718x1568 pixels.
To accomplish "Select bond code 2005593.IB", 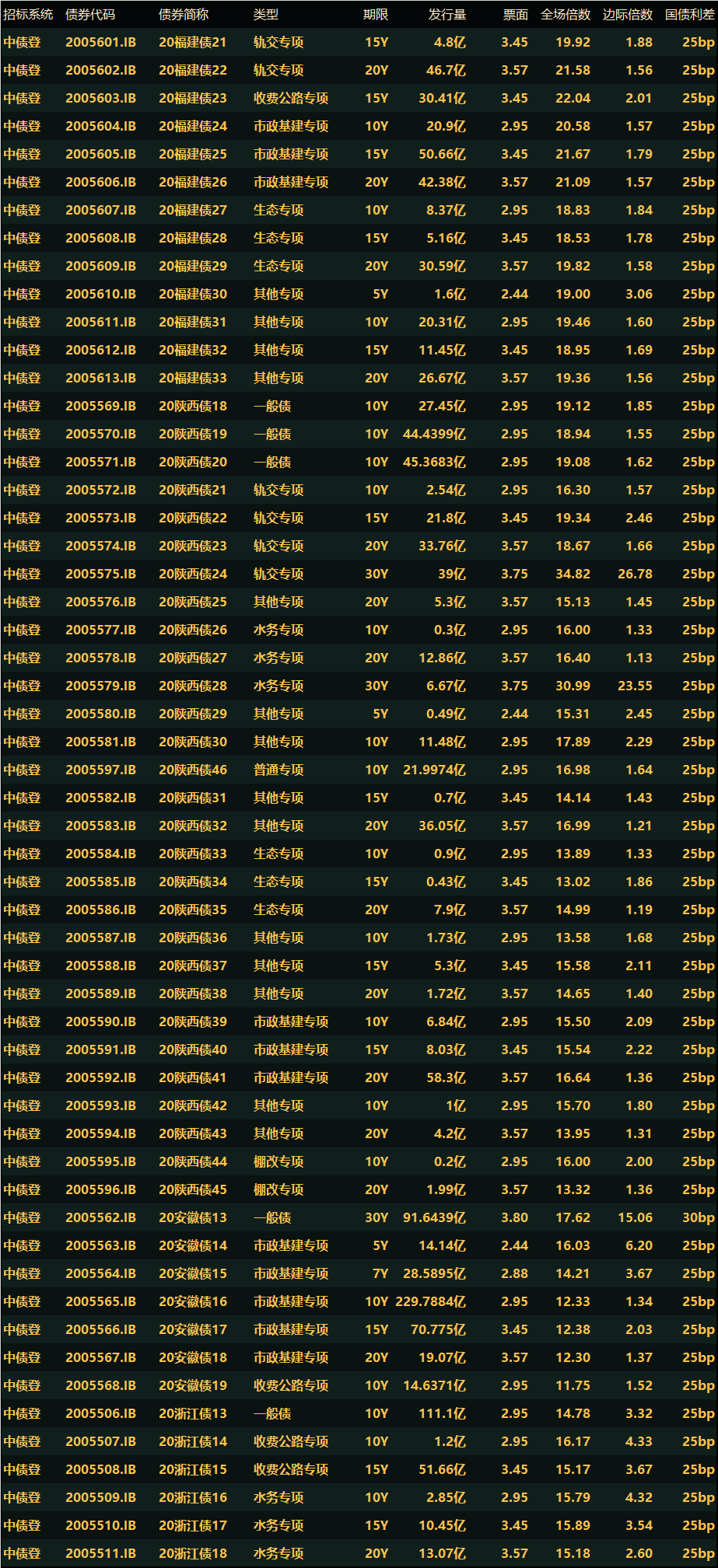I will [100, 1106].
